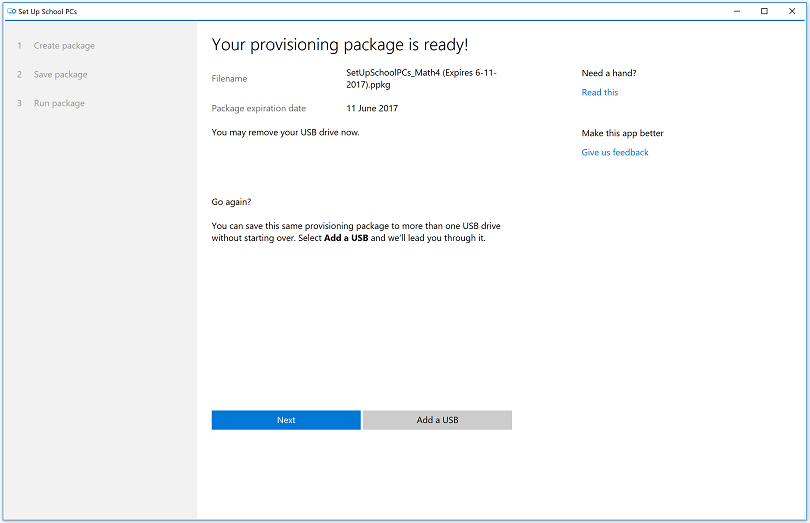This screenshot has height=523, width=810.
Task: Click the Make this app better label
Action: pyautogui.click(x=622, y=133)
